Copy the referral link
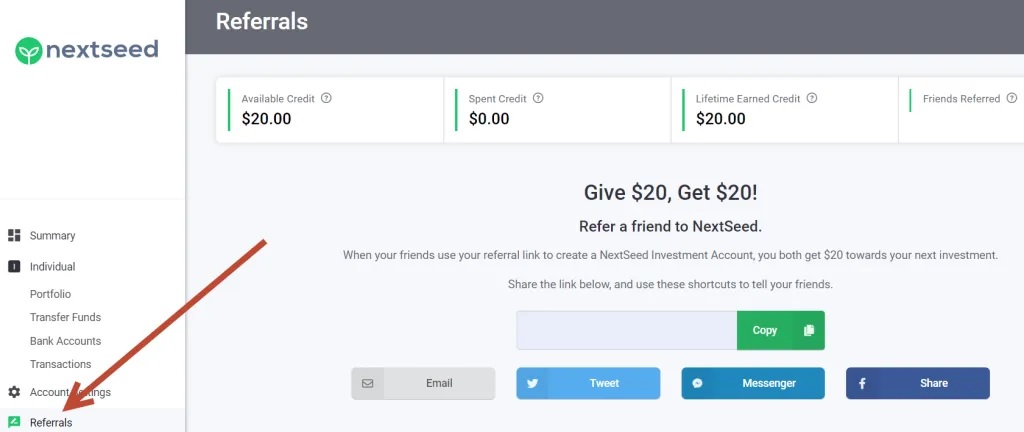Viewport: 1024px width, 432px height. tap(781, 330)
